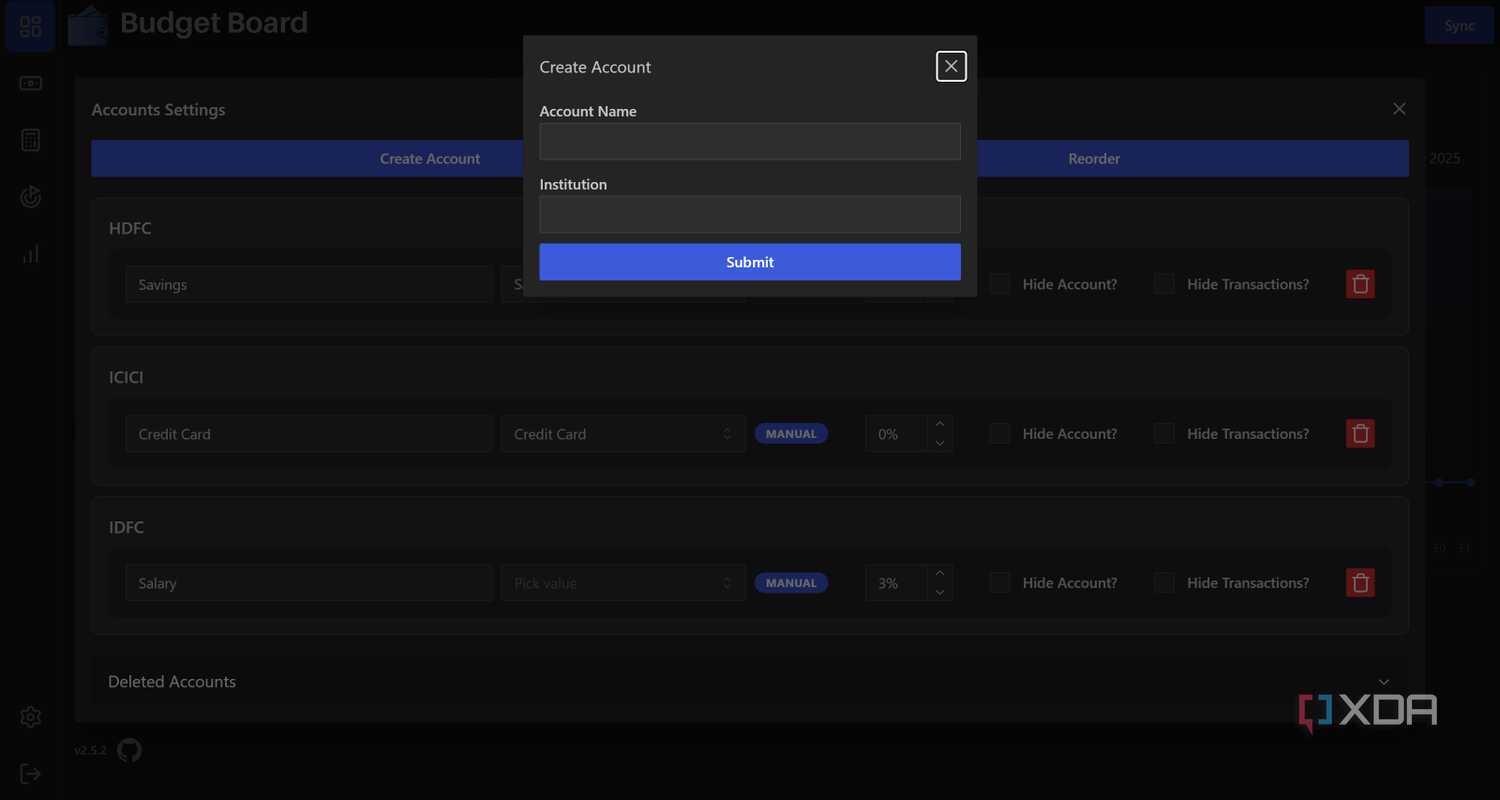Close the Accounts Settings panel
The image size is (1500, 800).
(1399, 109)
